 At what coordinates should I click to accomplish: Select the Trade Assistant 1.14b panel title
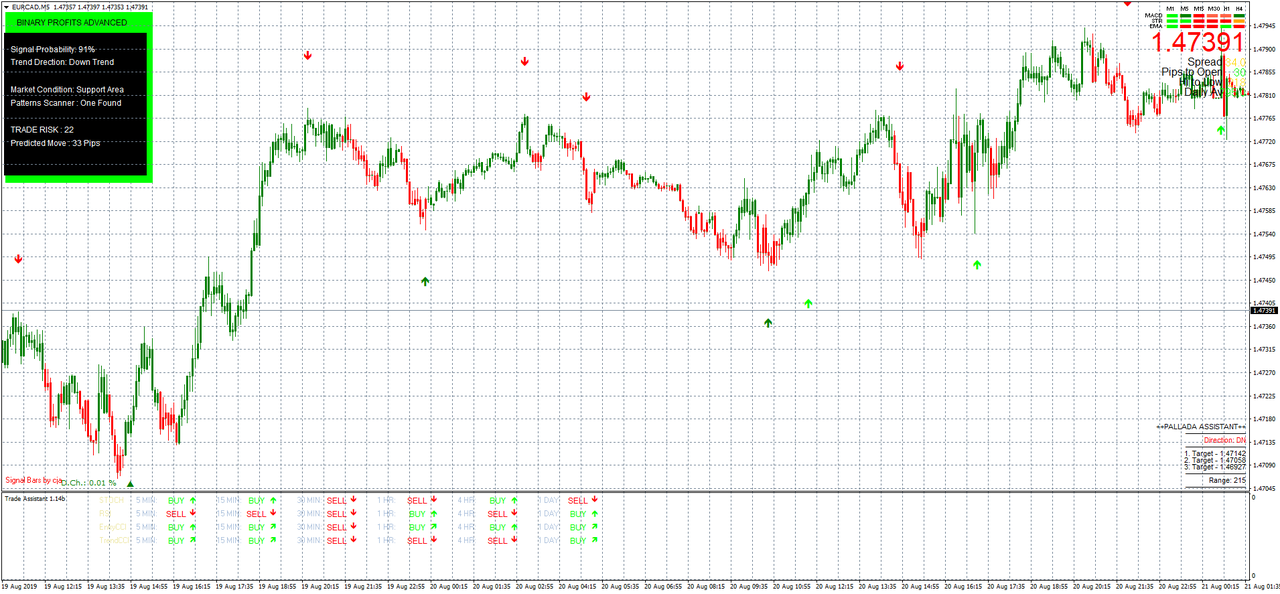[x=33, y=498]
